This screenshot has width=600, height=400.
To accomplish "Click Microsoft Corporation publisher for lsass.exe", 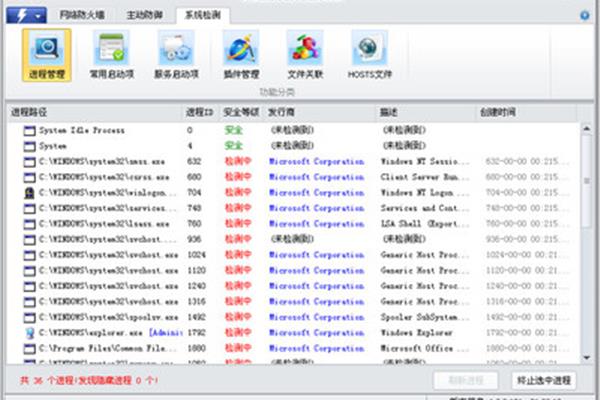I will [x=316, y=224].
